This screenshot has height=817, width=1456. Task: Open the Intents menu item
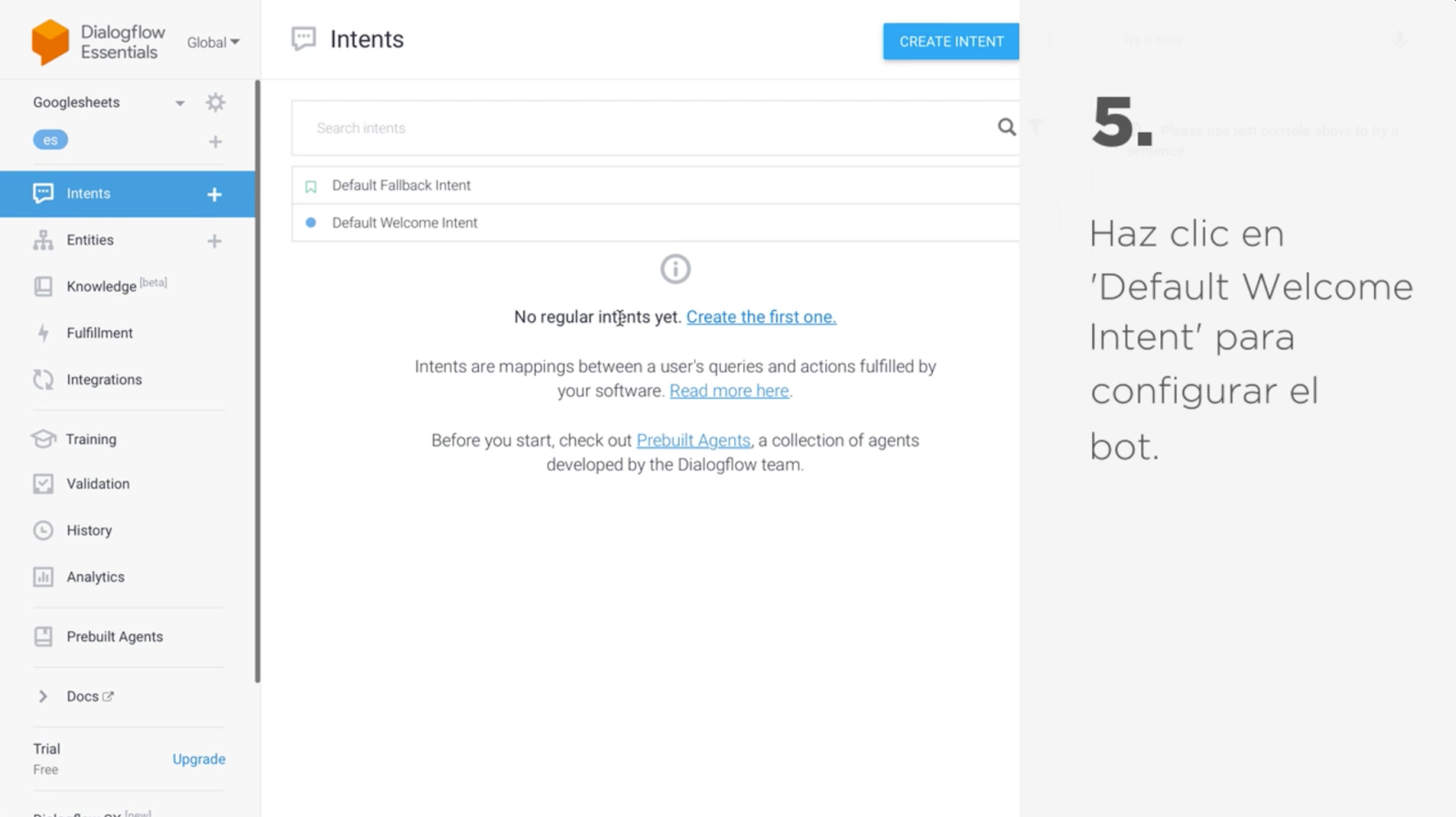[127, 194]
